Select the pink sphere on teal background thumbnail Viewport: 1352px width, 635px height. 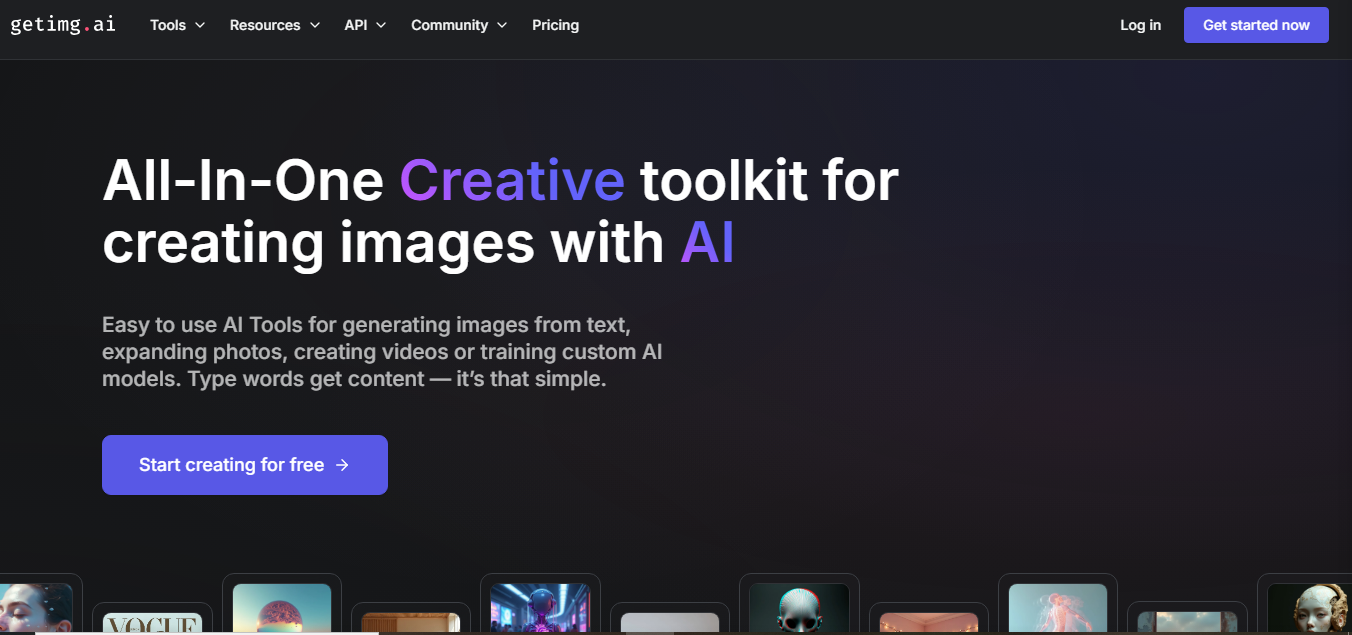tap(282, 609)
